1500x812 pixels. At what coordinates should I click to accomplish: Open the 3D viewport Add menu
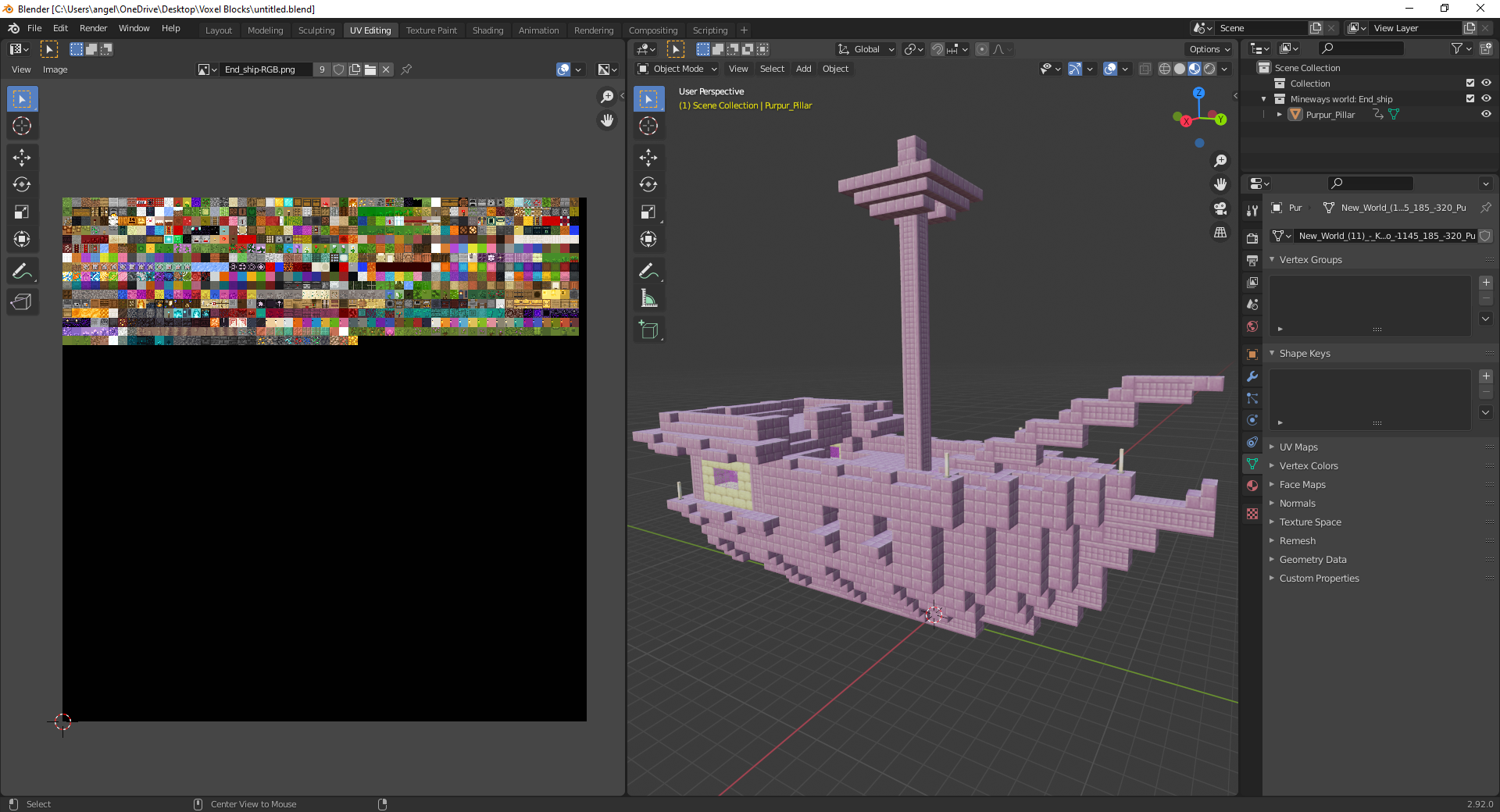[x=803, y=69]
